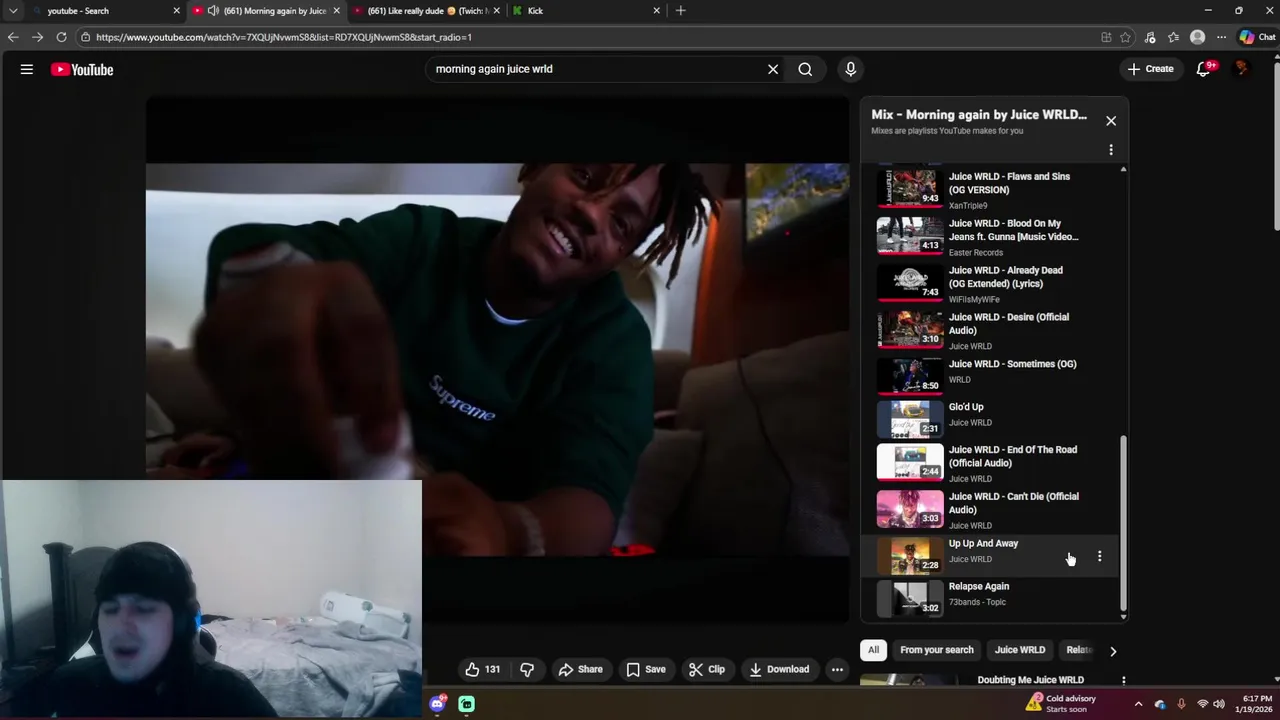The image size is (1280, 720).
Task: Like the video (131 likes)
Action: (x=483, y=669)
